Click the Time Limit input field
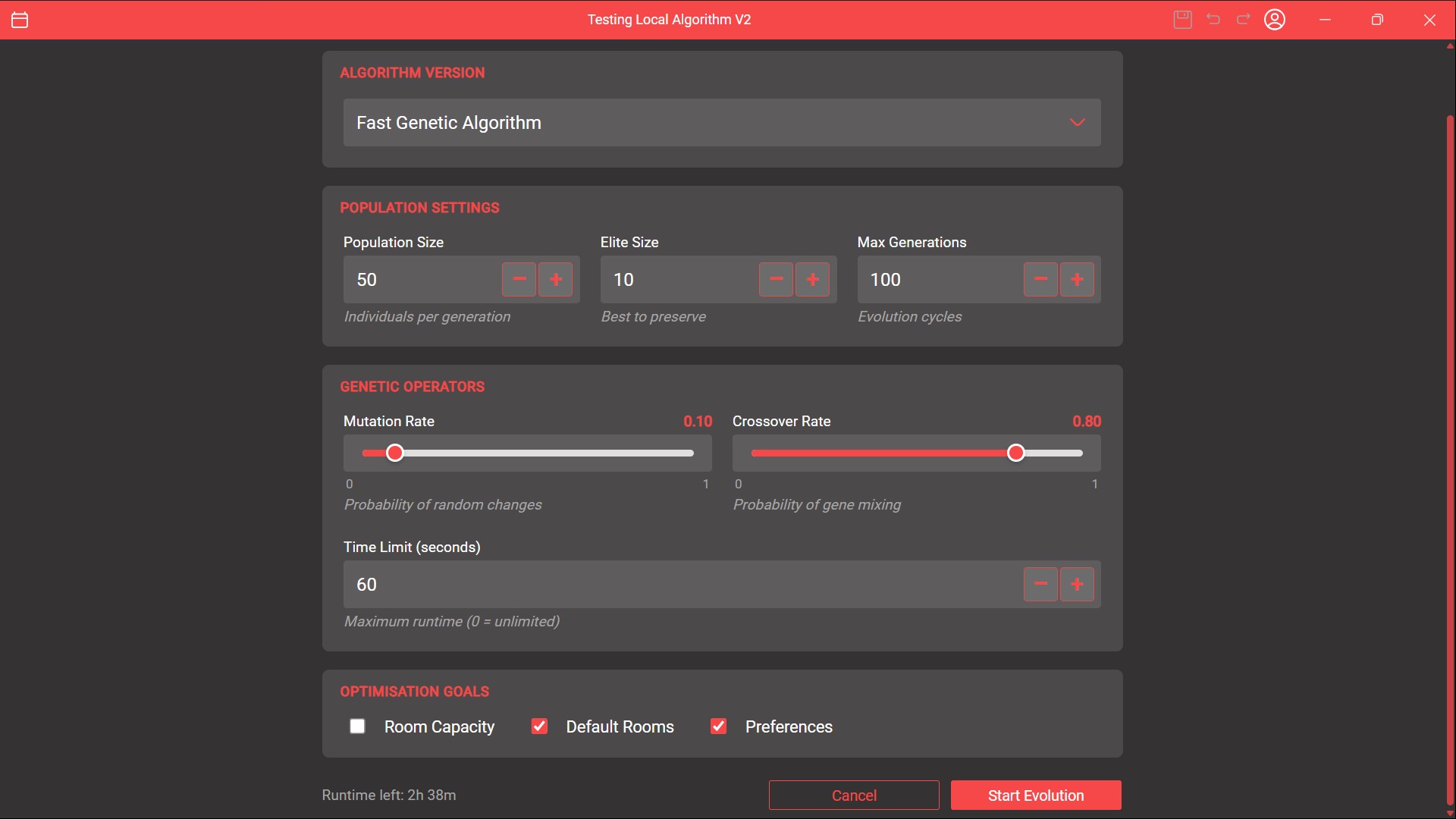 point(682,585)
